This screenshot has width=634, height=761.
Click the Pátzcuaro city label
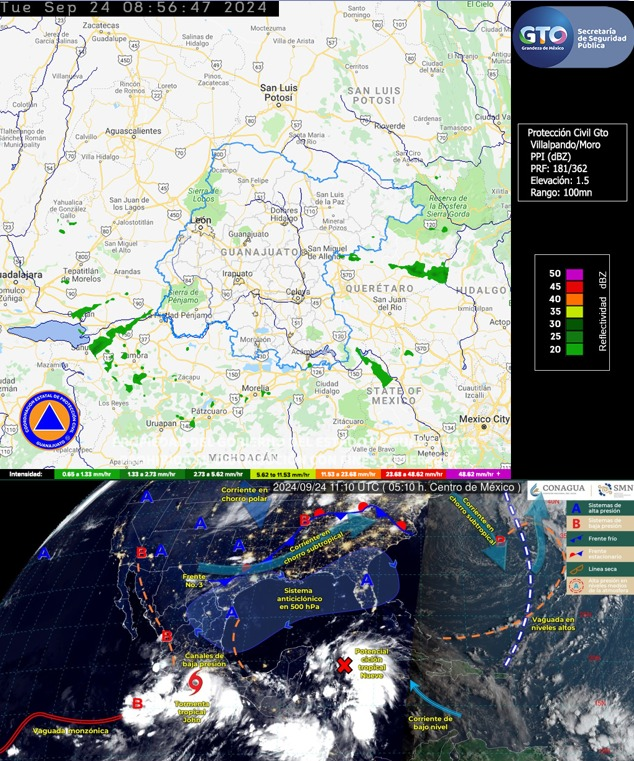(209, 411)
